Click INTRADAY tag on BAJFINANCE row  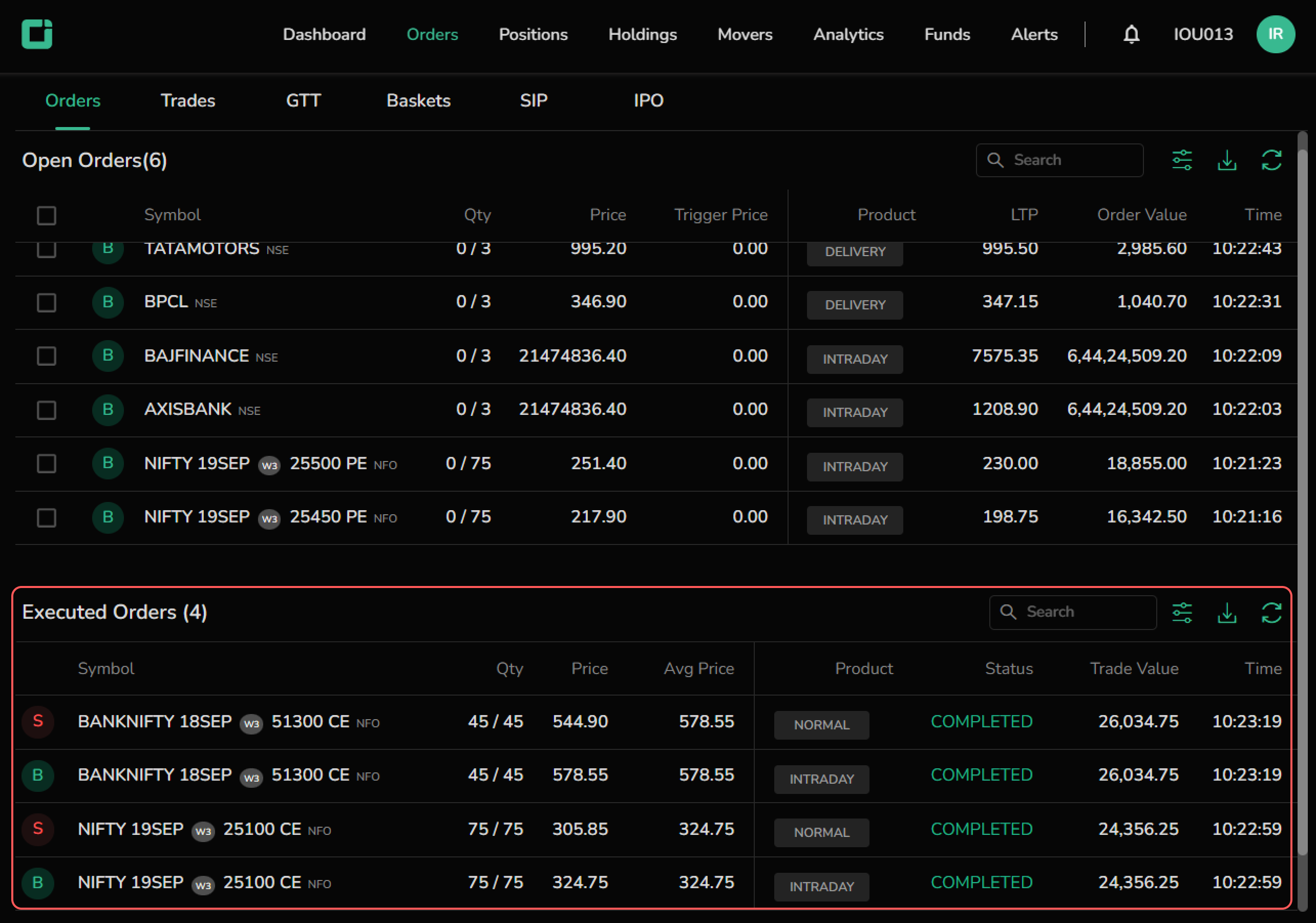[855, 359]
